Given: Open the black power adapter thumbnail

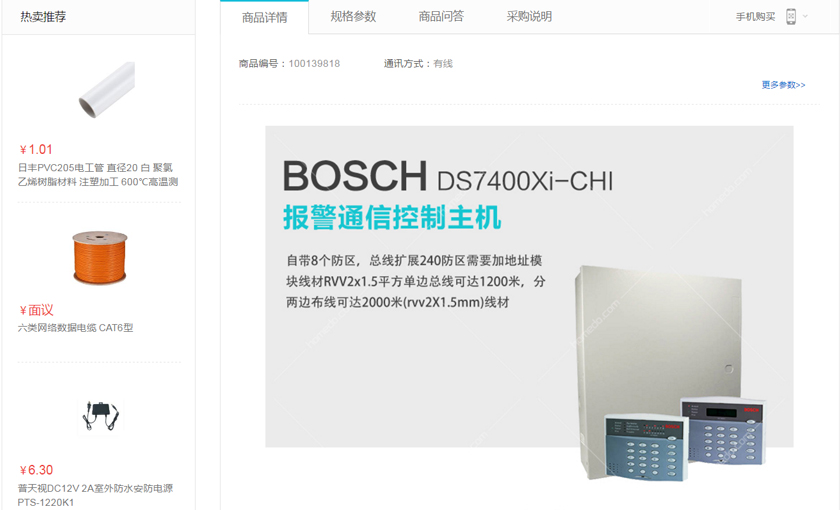Looking at the screenshot, I should point(100,415).
